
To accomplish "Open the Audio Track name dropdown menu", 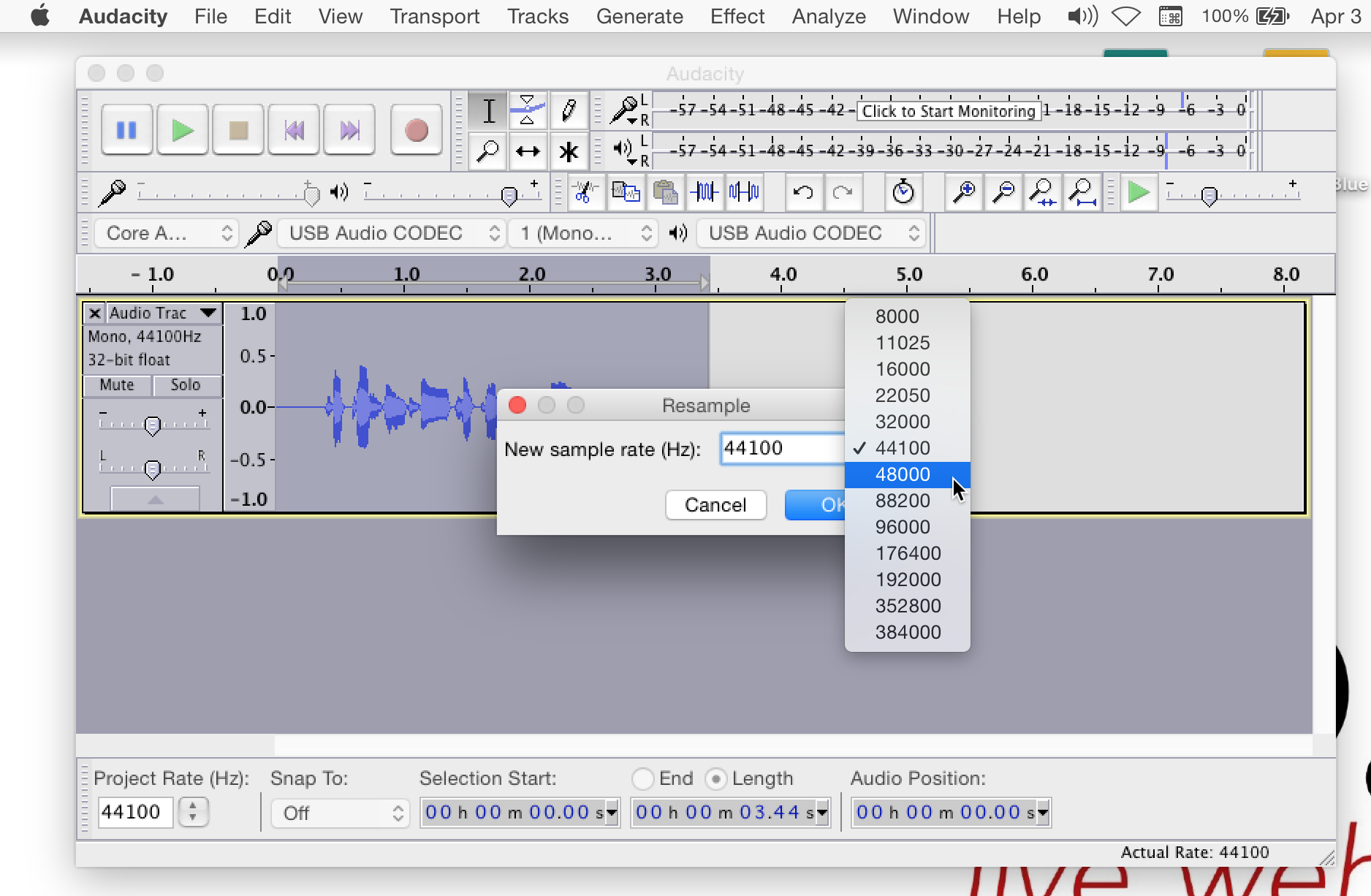I will [x=207, y=313].
